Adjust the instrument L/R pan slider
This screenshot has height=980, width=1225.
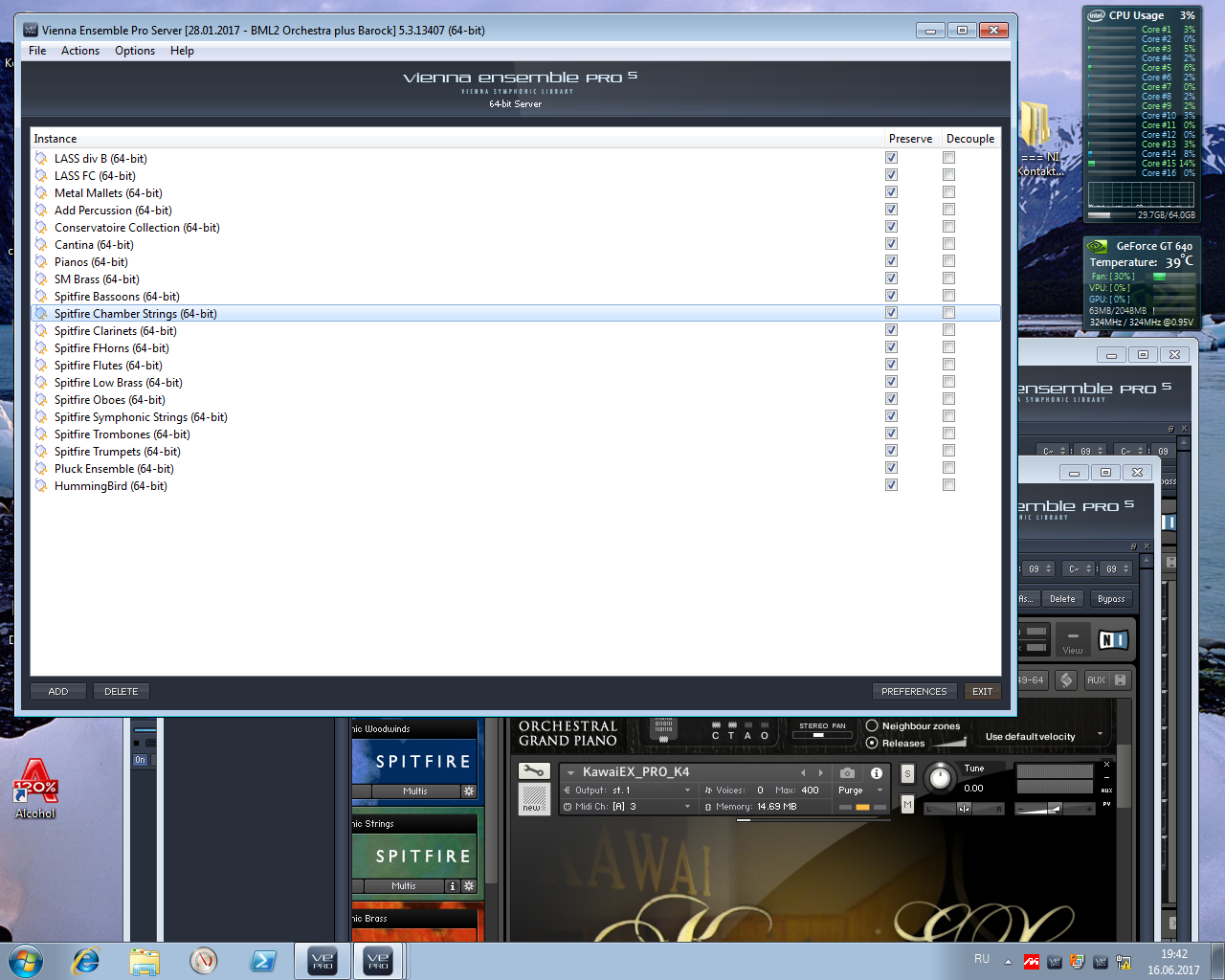pyautogui.click(x=964, y=809)
